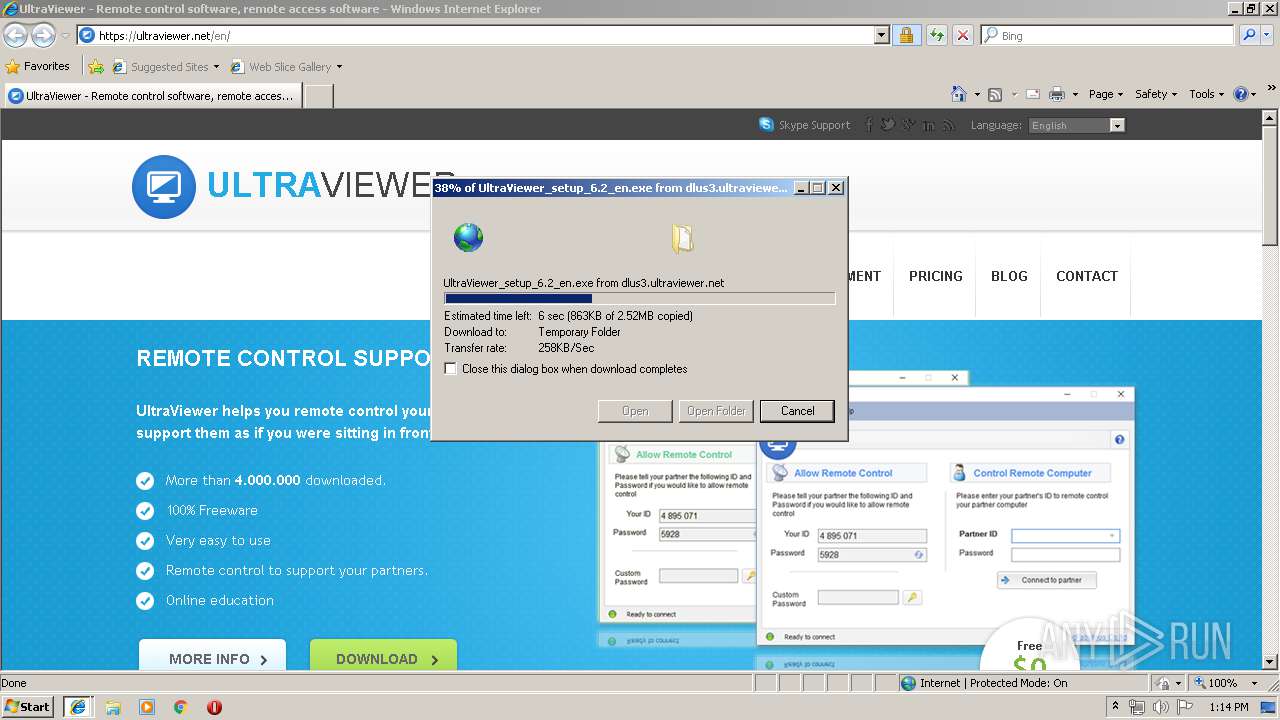Open the recent pages dropdown beside Forward
Image resolution: width=1280 pixels, height=720 pixels.
pos(65,35)
